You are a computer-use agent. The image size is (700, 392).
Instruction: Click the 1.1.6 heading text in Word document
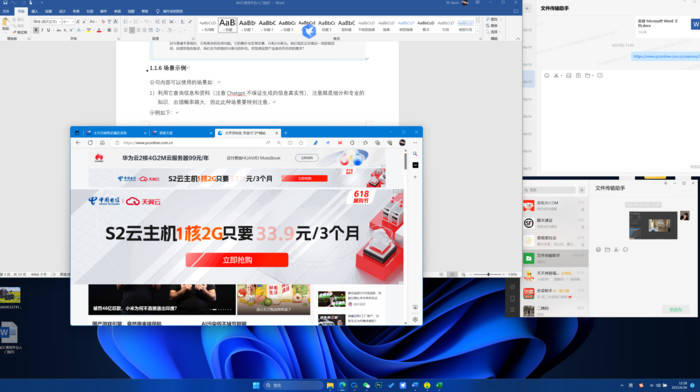(x=168, y=68)
